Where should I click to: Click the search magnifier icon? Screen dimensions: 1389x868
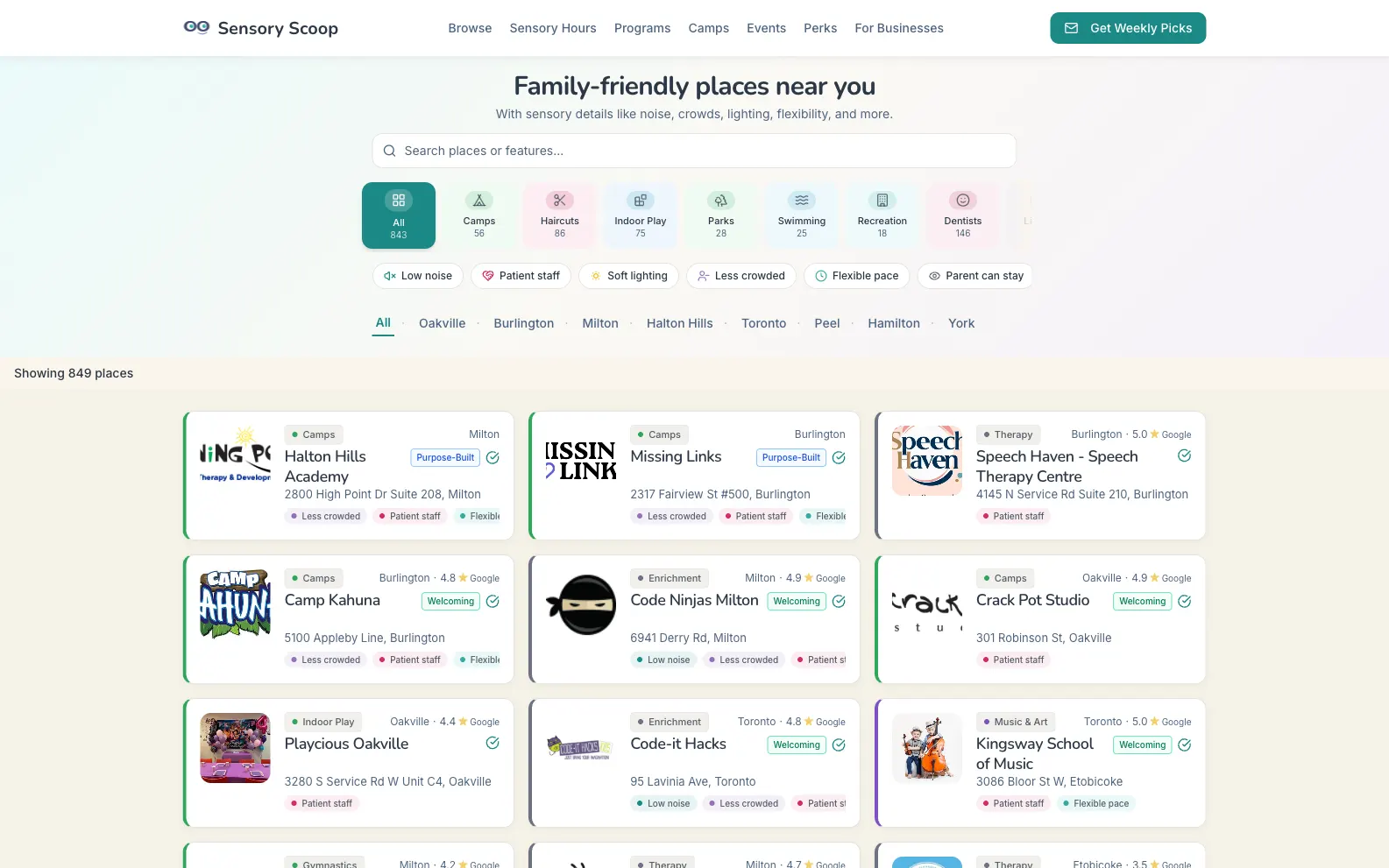390,151
